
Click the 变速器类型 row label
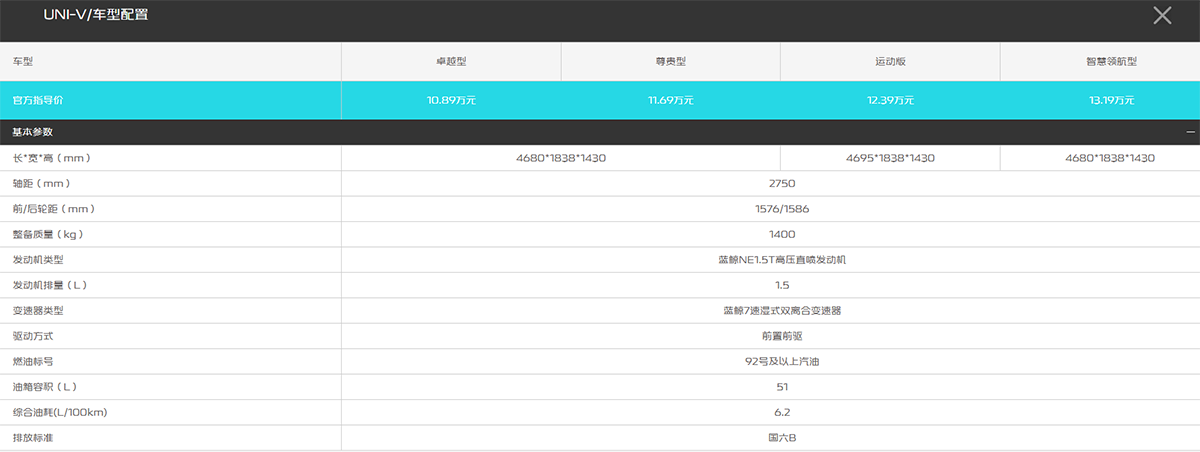tap(38, 311)
